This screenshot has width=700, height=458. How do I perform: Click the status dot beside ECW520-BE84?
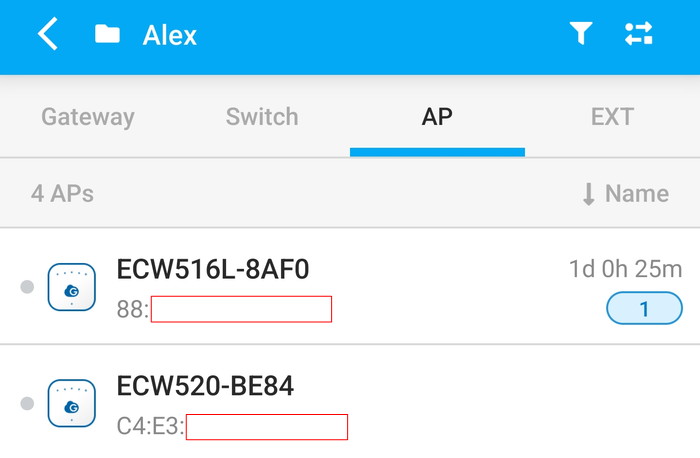point(27,403)
